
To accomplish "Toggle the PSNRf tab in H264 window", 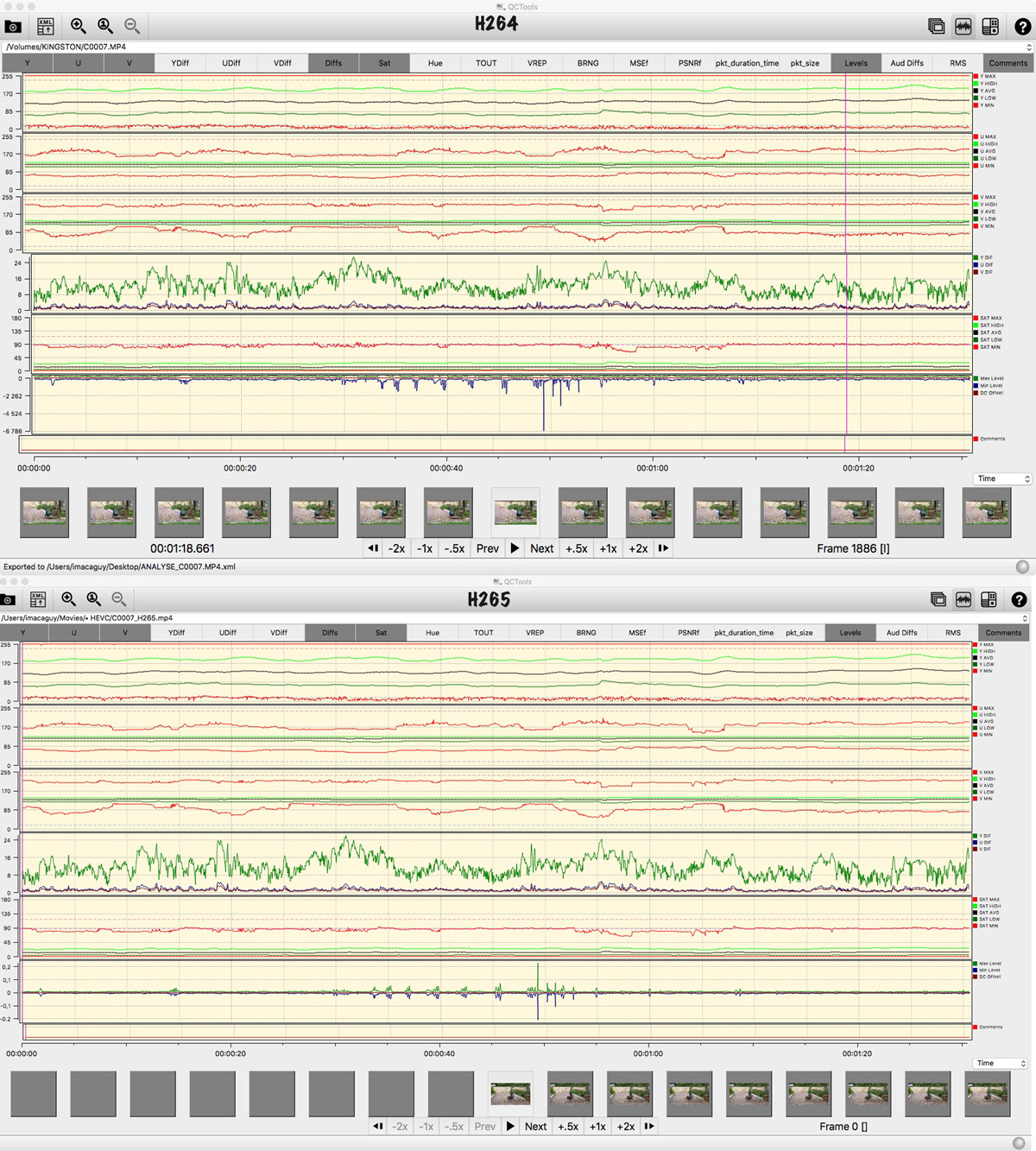I will click(690, 63).
